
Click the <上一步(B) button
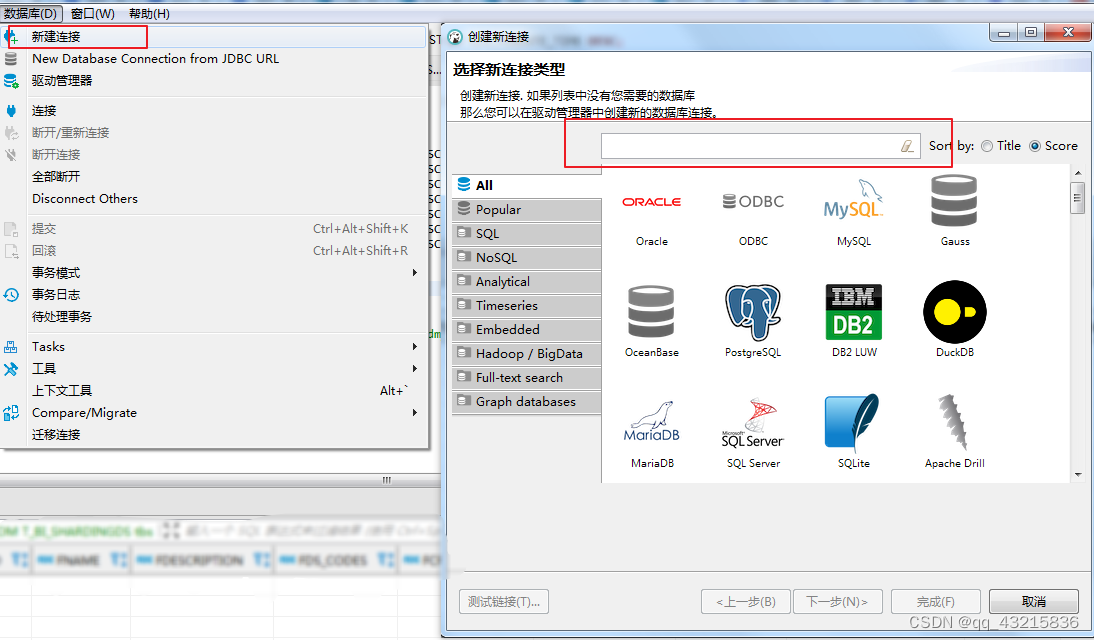746,602
